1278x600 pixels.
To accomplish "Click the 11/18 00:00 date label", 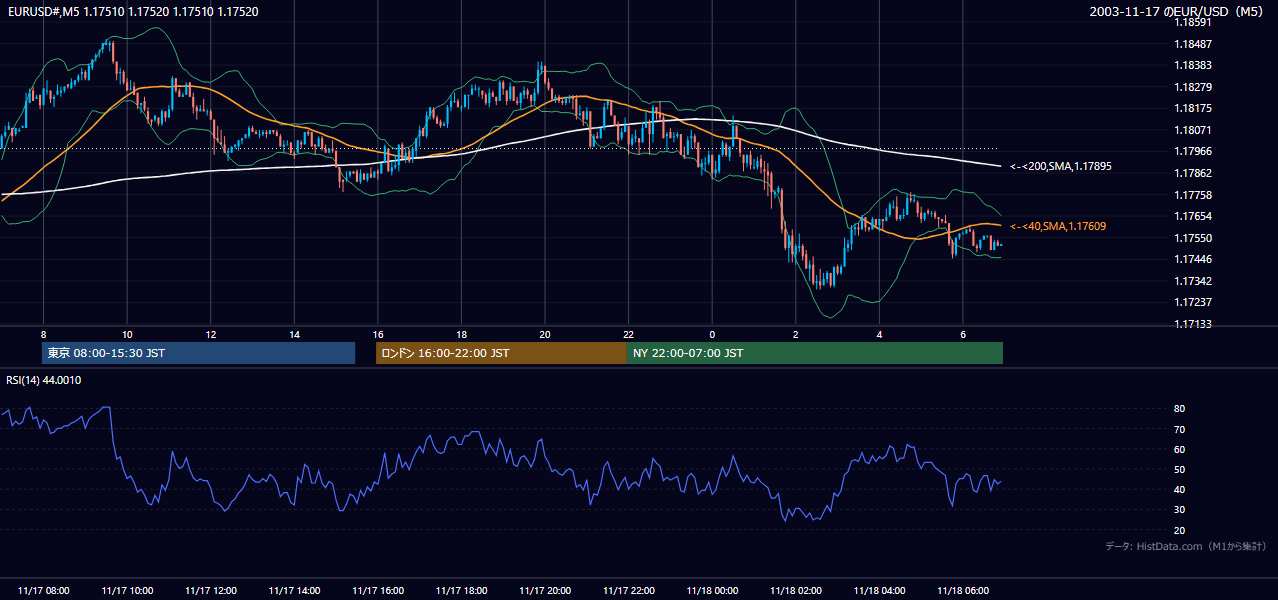I will click(x=712, y=591).
